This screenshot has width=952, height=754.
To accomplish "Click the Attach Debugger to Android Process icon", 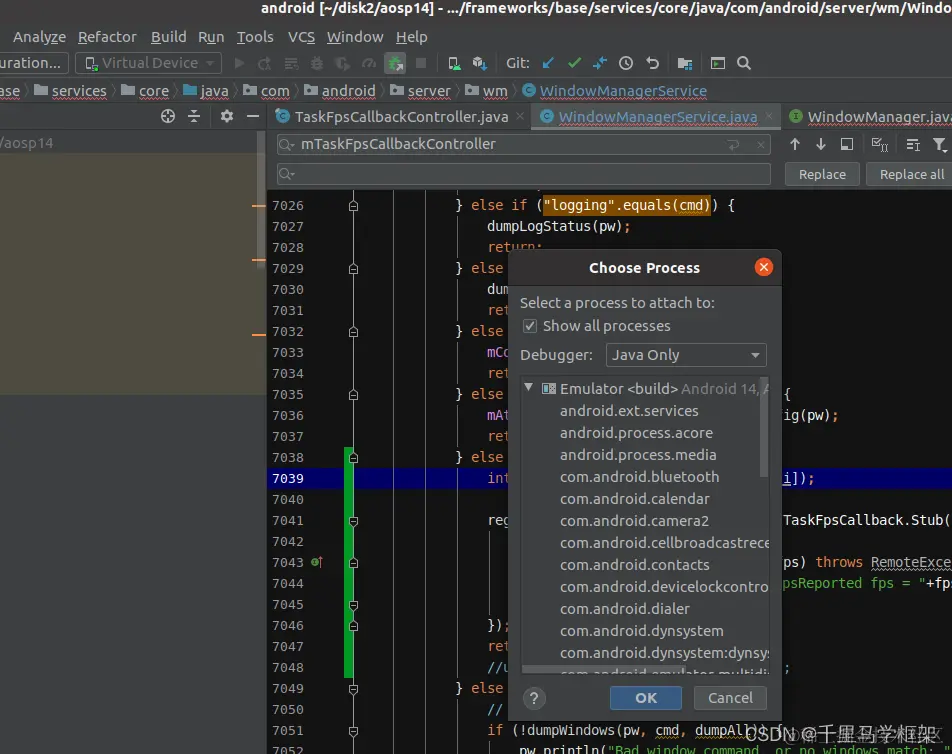I will coord(395,63).
